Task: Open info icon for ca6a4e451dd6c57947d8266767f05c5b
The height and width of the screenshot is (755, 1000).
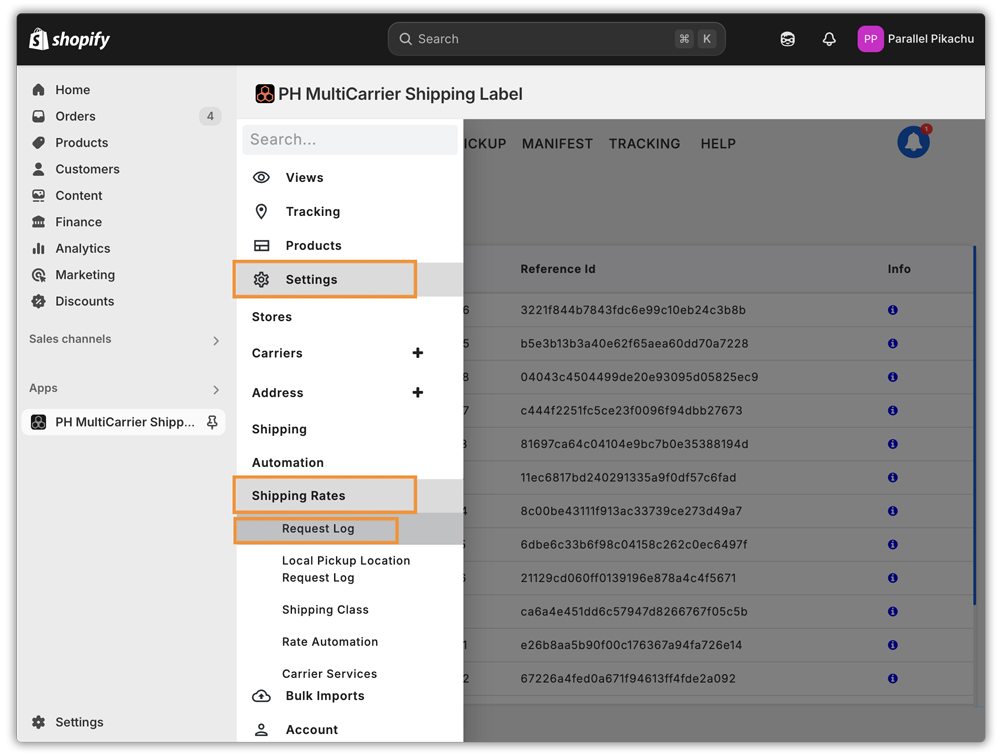Action: click(893, 612)
